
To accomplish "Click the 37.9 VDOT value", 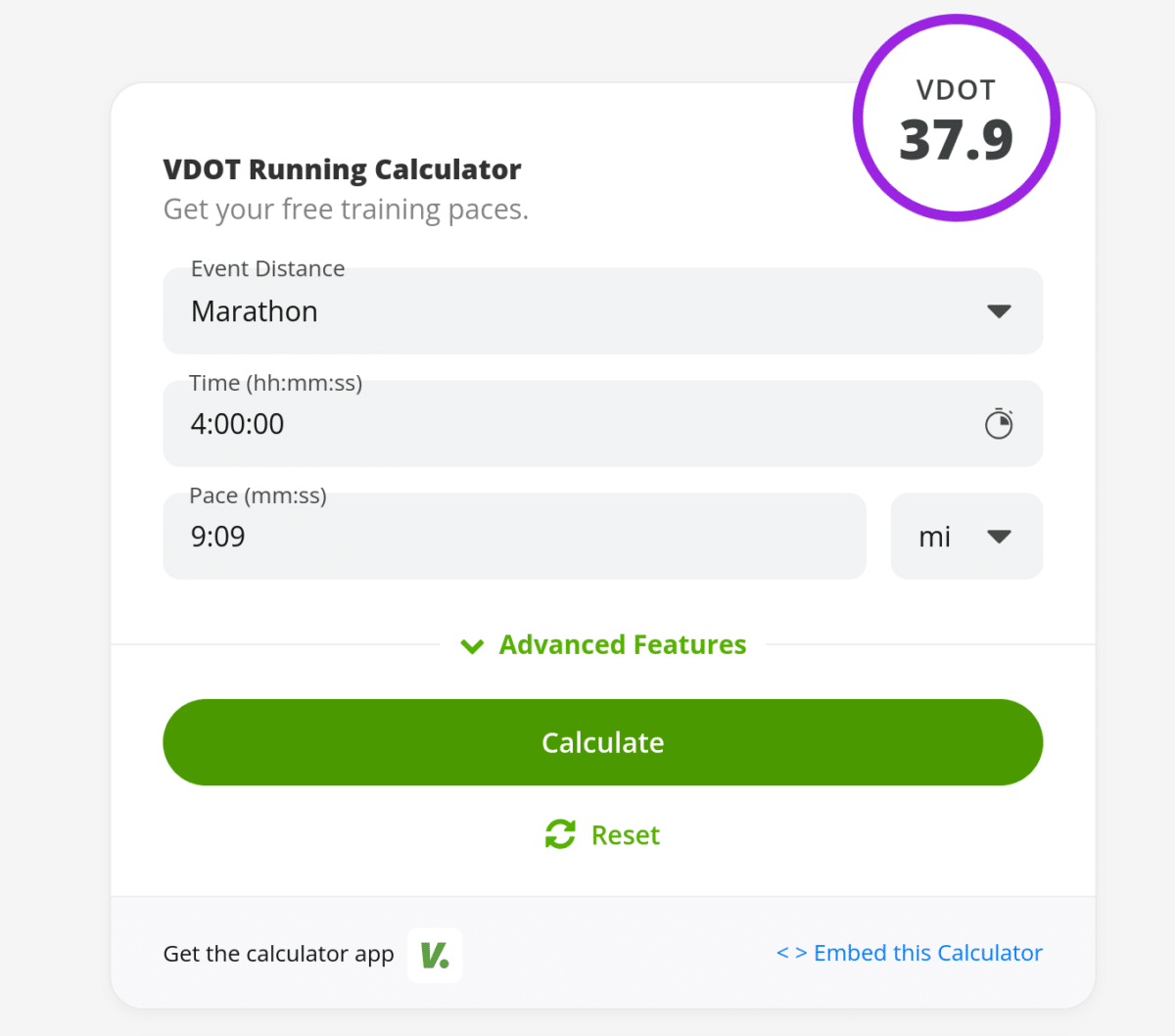I will (956, 139).
